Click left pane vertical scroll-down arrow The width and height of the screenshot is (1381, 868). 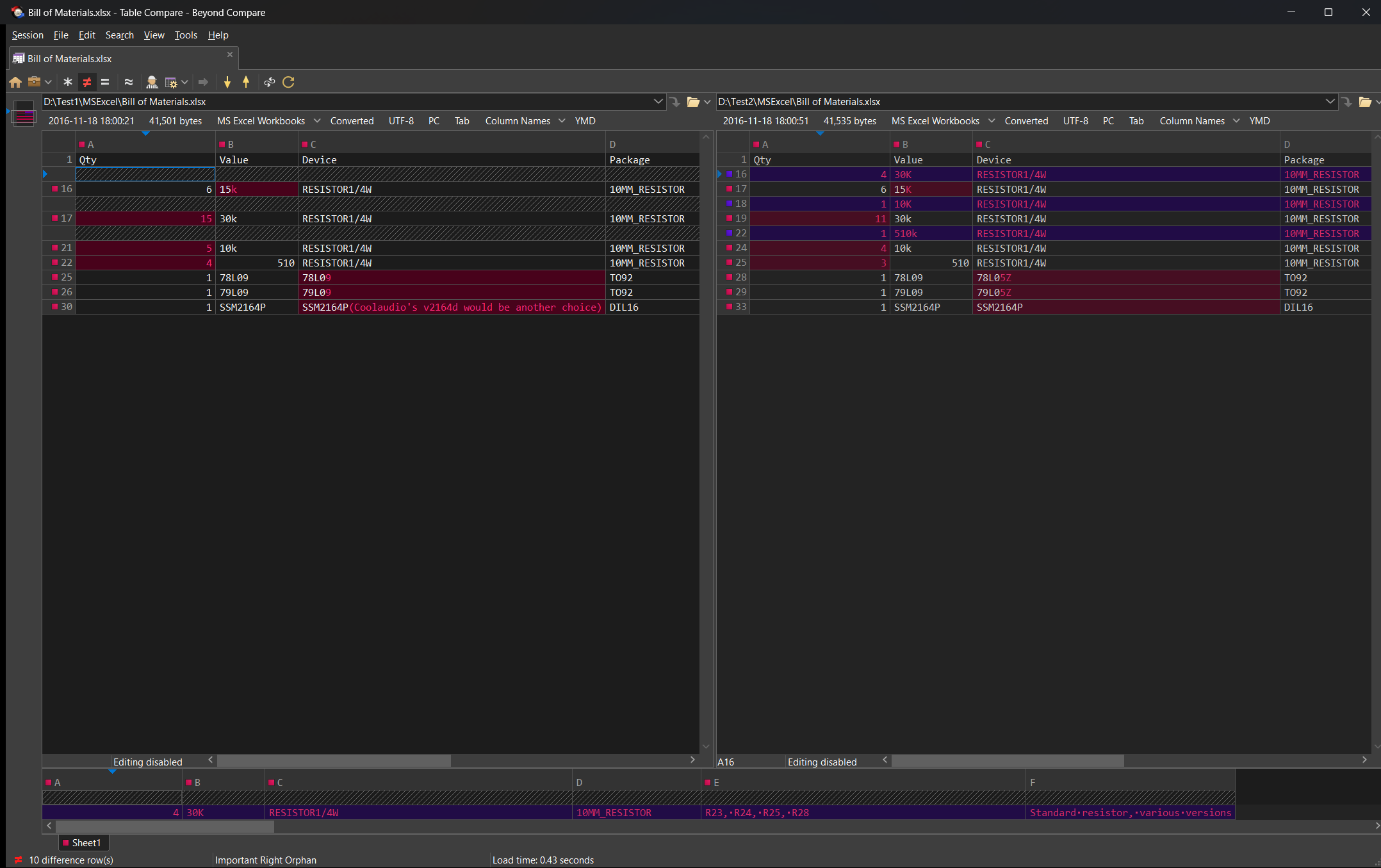(x=706, y=746)
